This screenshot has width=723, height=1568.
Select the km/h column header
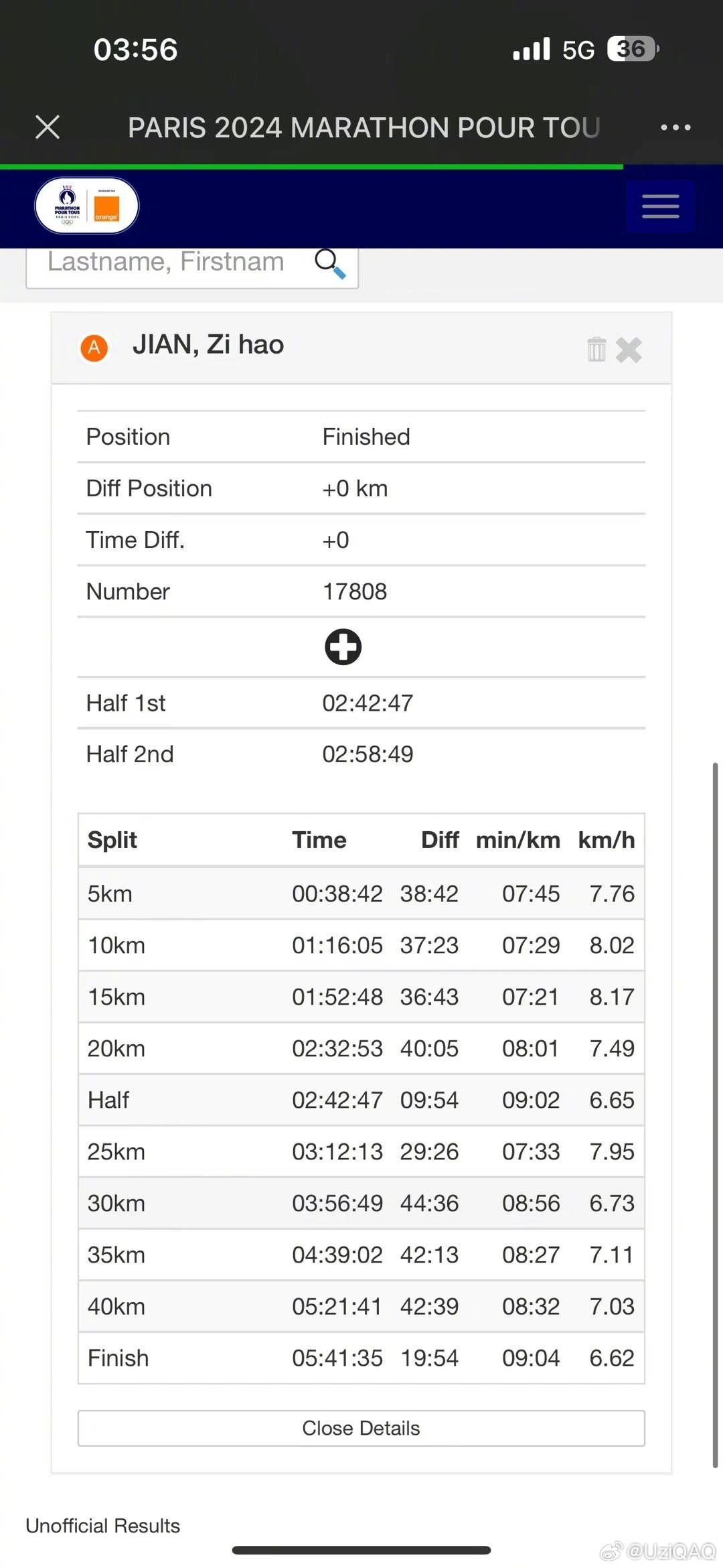click(x=607, y=840)
